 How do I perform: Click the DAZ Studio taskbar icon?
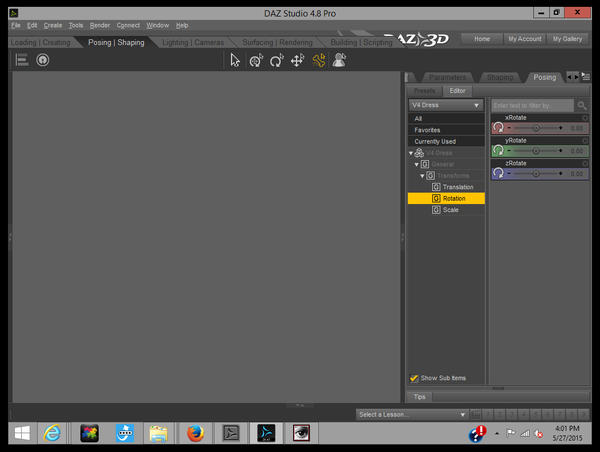[x=266, y=433]
